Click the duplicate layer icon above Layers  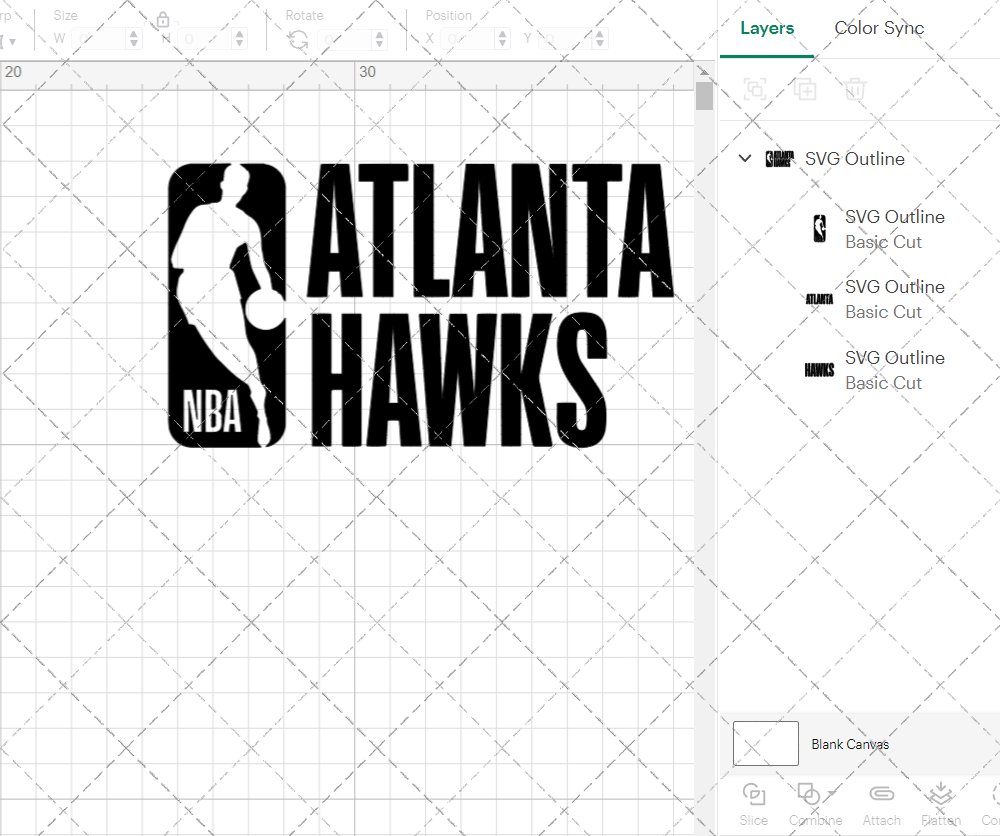pos(805,89)
